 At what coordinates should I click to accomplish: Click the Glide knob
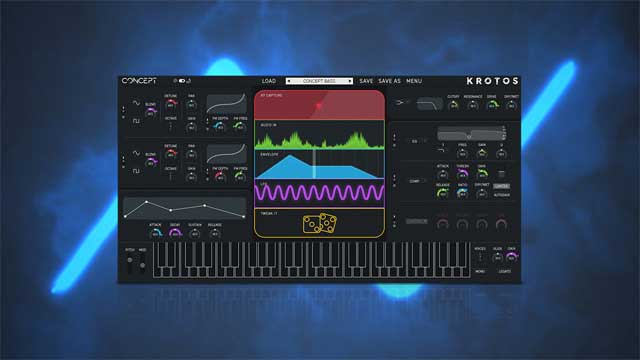point(497,257)
